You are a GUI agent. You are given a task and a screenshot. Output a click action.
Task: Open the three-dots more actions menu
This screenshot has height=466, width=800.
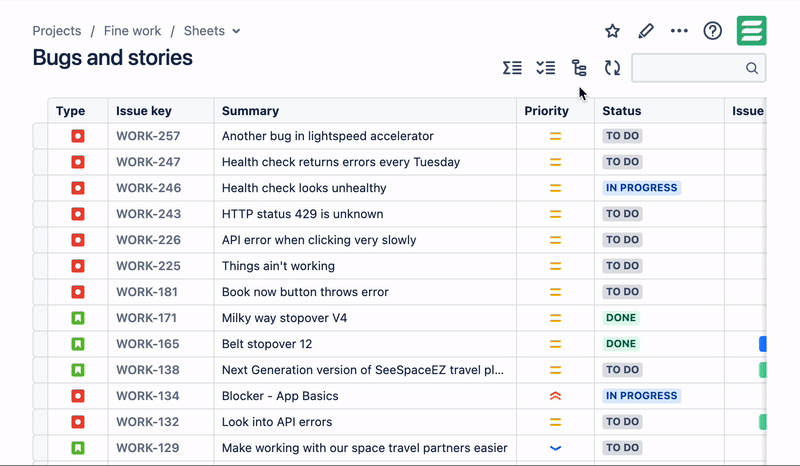pyautogui.click(x=679, y=31)
